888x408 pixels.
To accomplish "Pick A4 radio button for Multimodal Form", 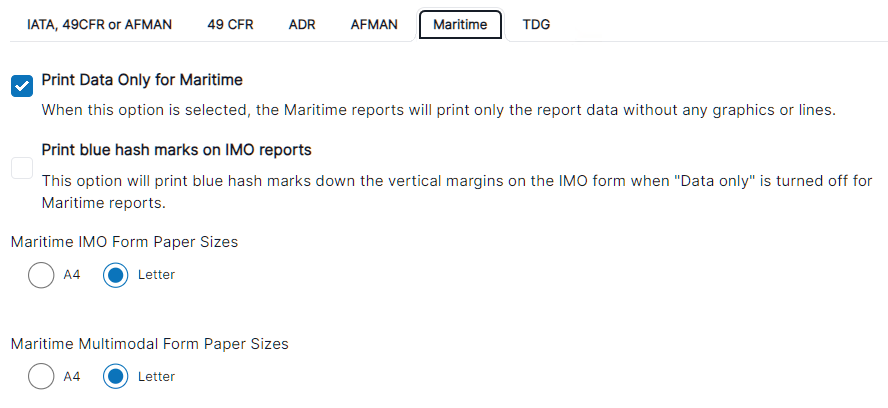I will click(41, 377).
